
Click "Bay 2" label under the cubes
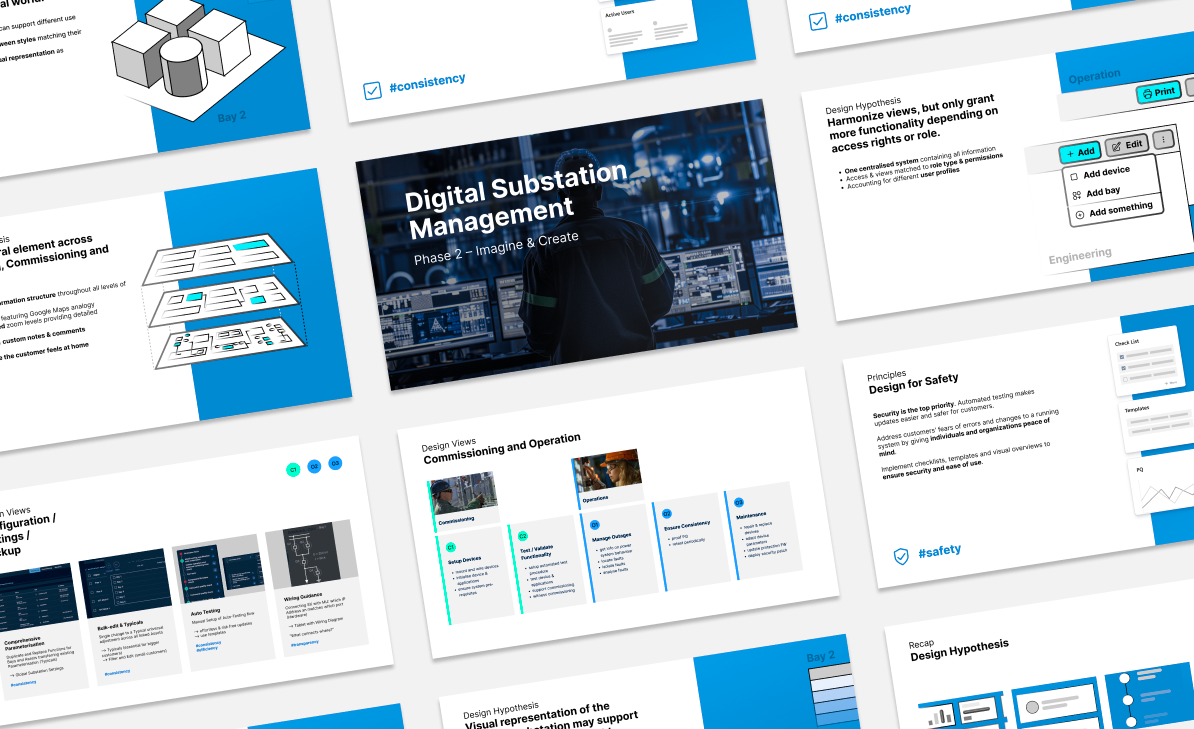point(231,117)
